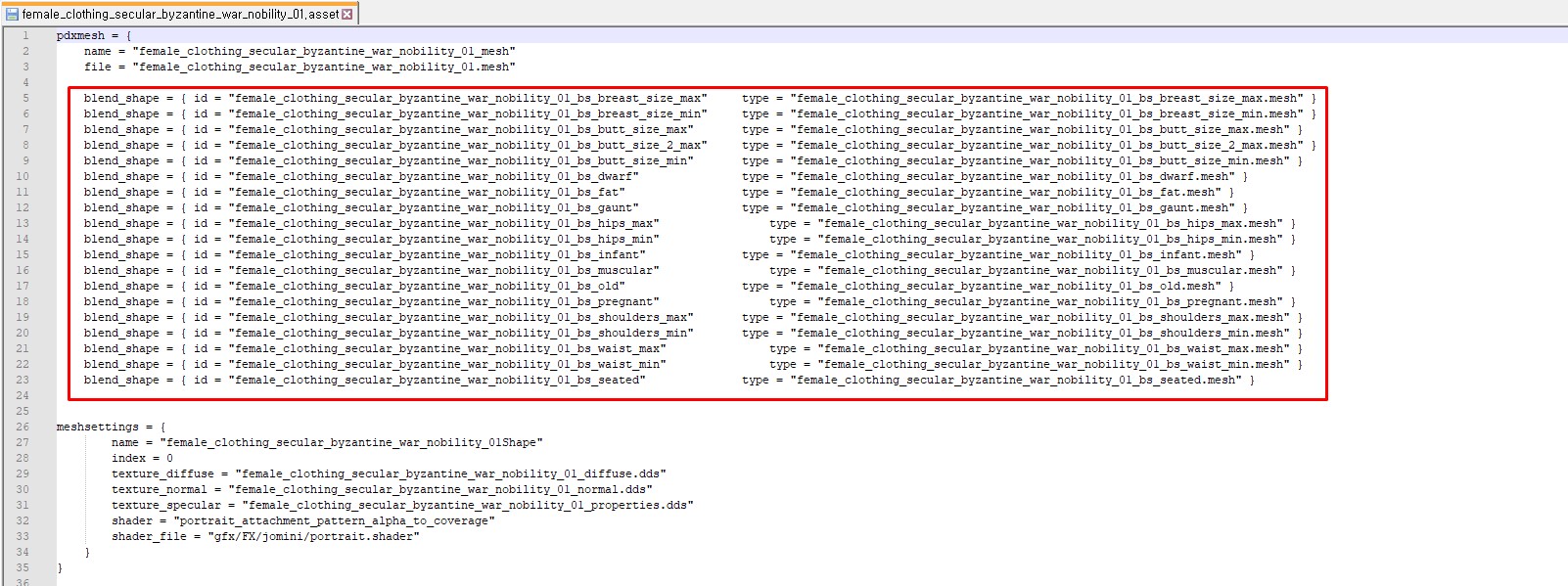Click the shader value 'portrait_attachment_pattern_alpha_to_coverage'

pyautogui.click(x=335, y=520)
